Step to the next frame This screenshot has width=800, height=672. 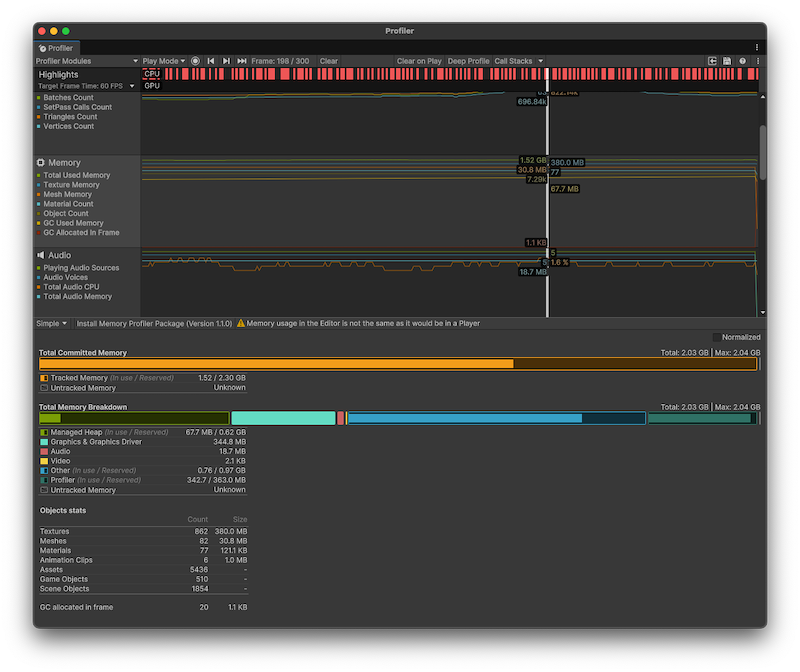point(228,61)
